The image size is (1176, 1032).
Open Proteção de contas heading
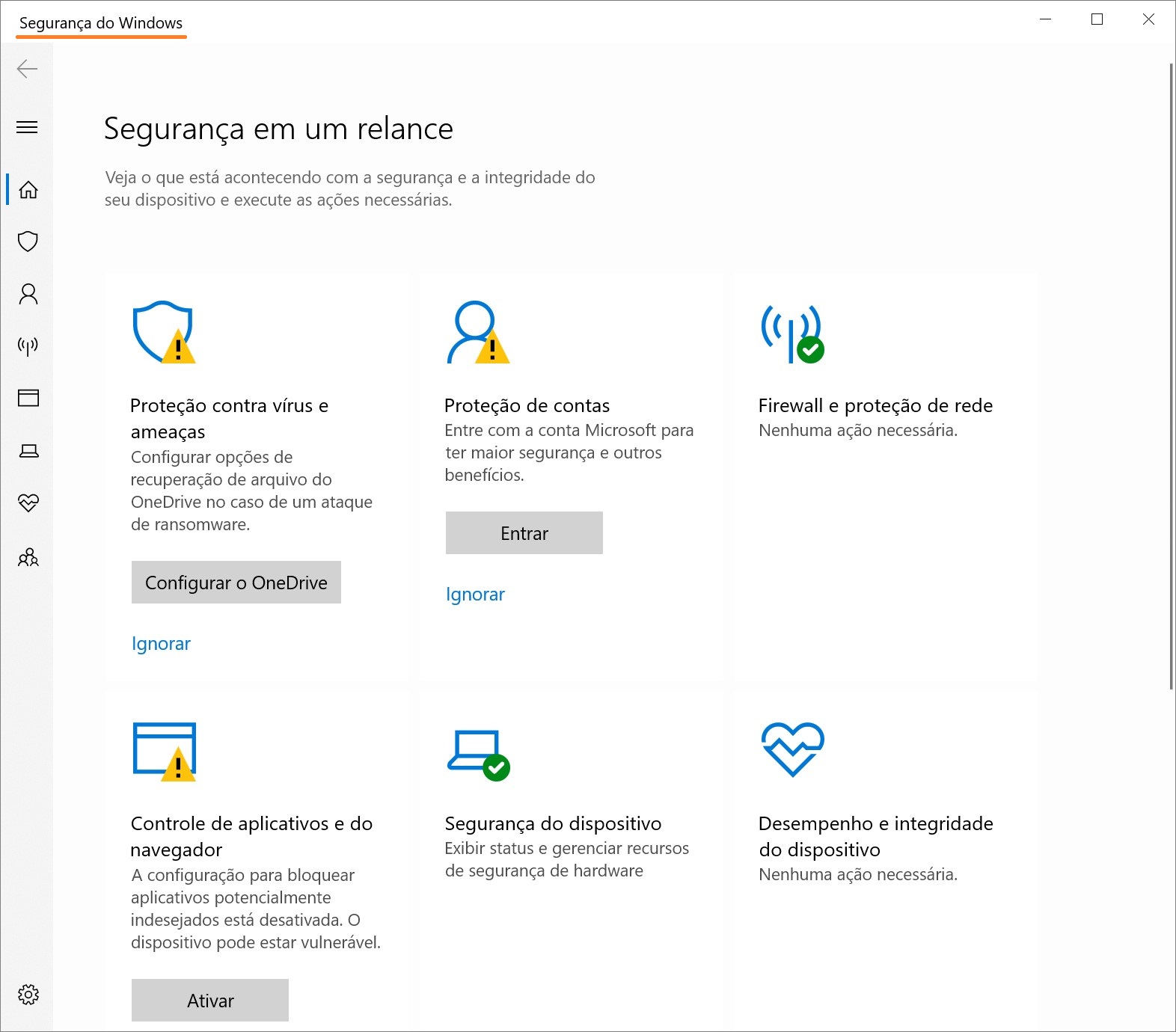pos(527,405)
